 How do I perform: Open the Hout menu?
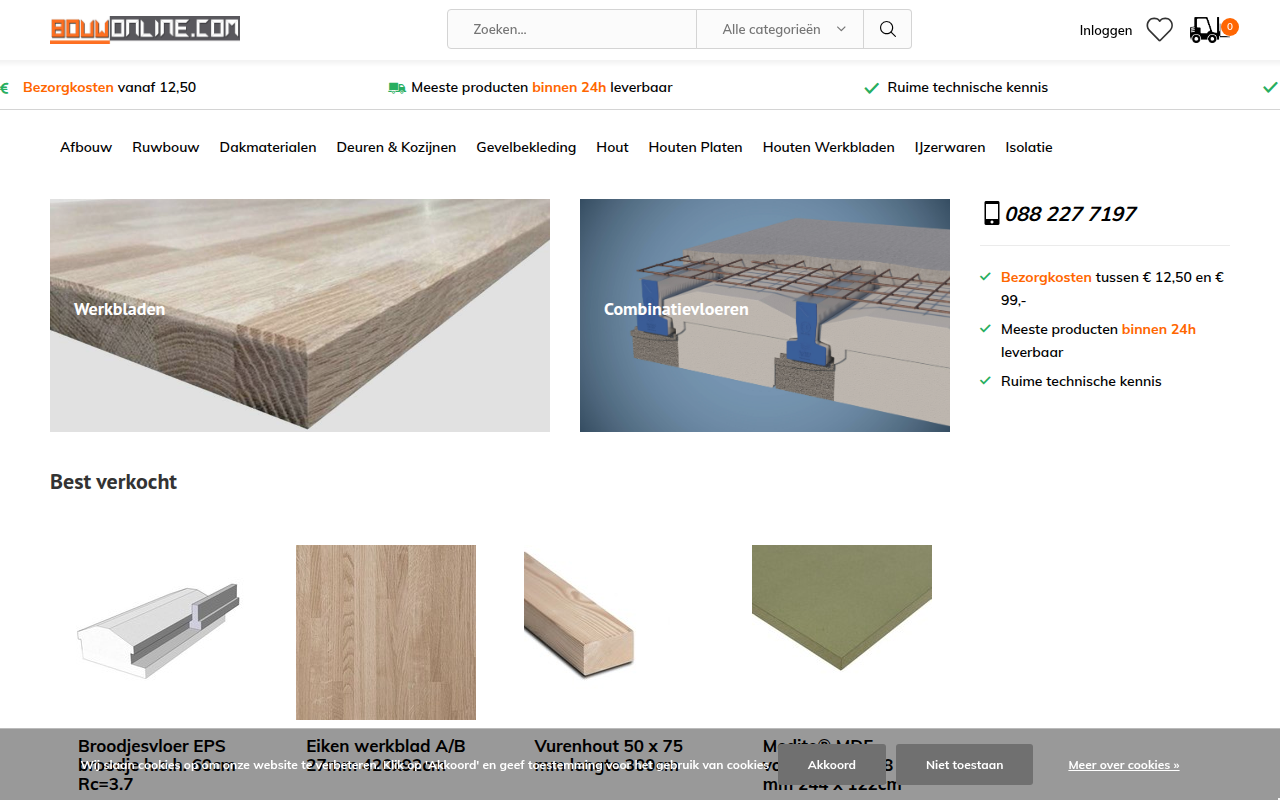pos(612,147)
